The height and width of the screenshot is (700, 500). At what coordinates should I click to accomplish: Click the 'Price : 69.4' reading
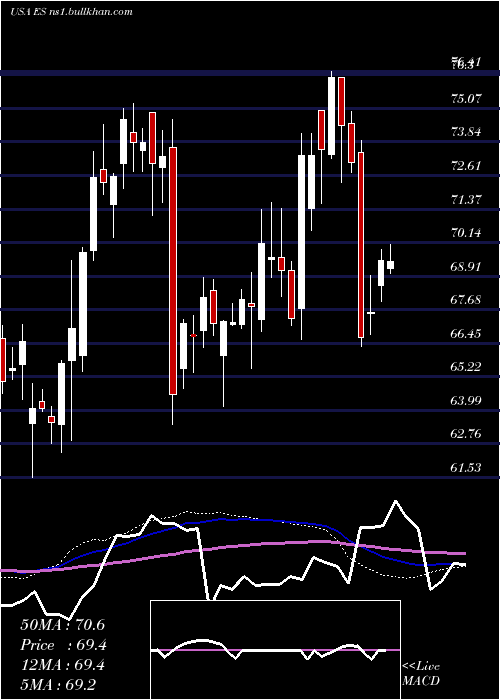[63, 645]
